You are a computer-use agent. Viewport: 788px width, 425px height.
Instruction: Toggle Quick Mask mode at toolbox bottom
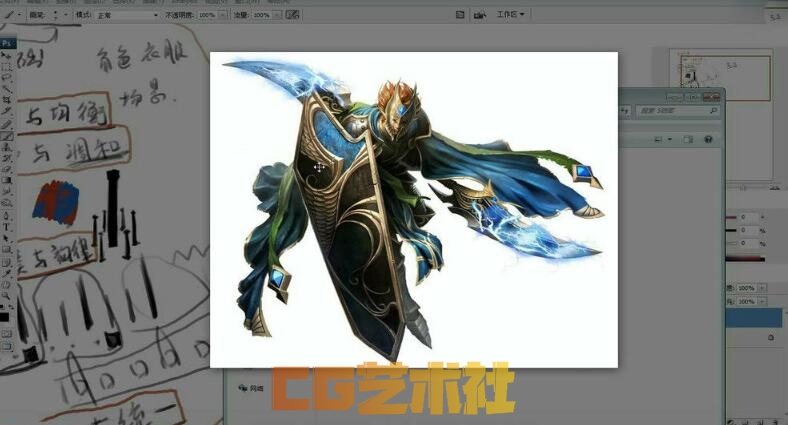coord(7,334)
